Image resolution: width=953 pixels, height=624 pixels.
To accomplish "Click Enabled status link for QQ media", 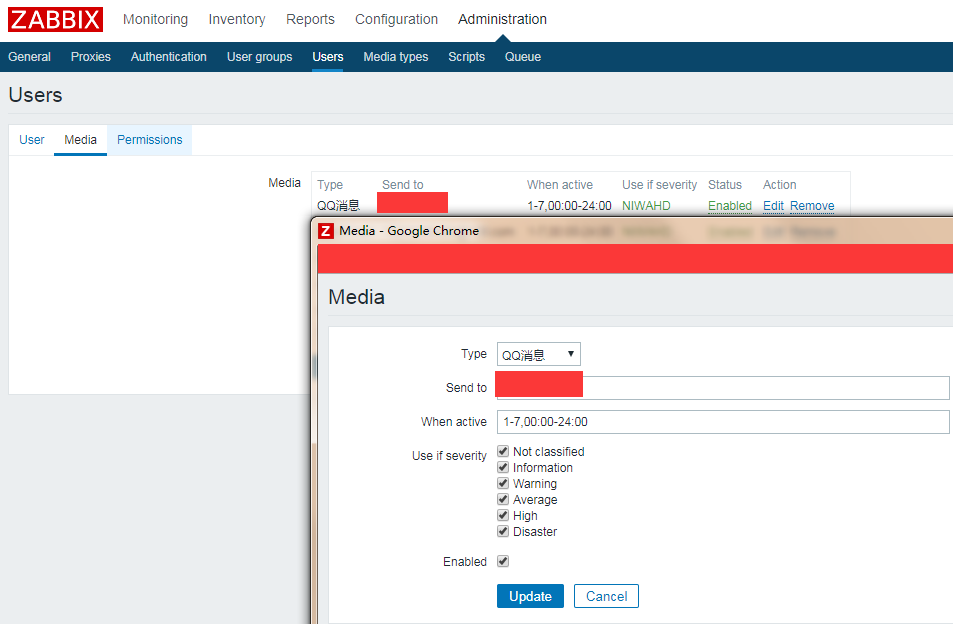I will pyautogui.click(x=730, y=206).
